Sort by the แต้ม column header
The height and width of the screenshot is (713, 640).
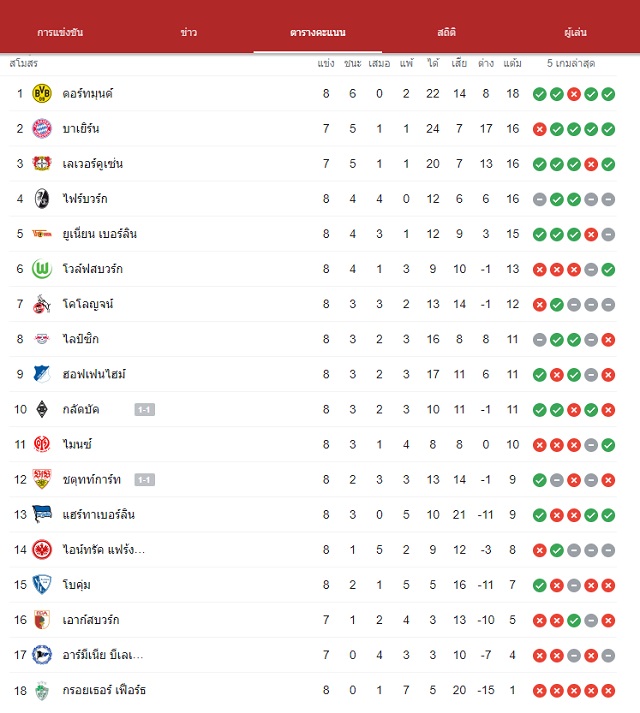pyautogui.click(x=512, y=63)
